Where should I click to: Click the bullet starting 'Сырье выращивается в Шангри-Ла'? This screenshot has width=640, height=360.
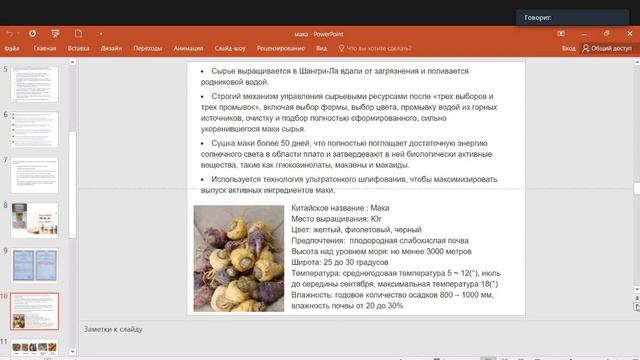tap(335, 76)
